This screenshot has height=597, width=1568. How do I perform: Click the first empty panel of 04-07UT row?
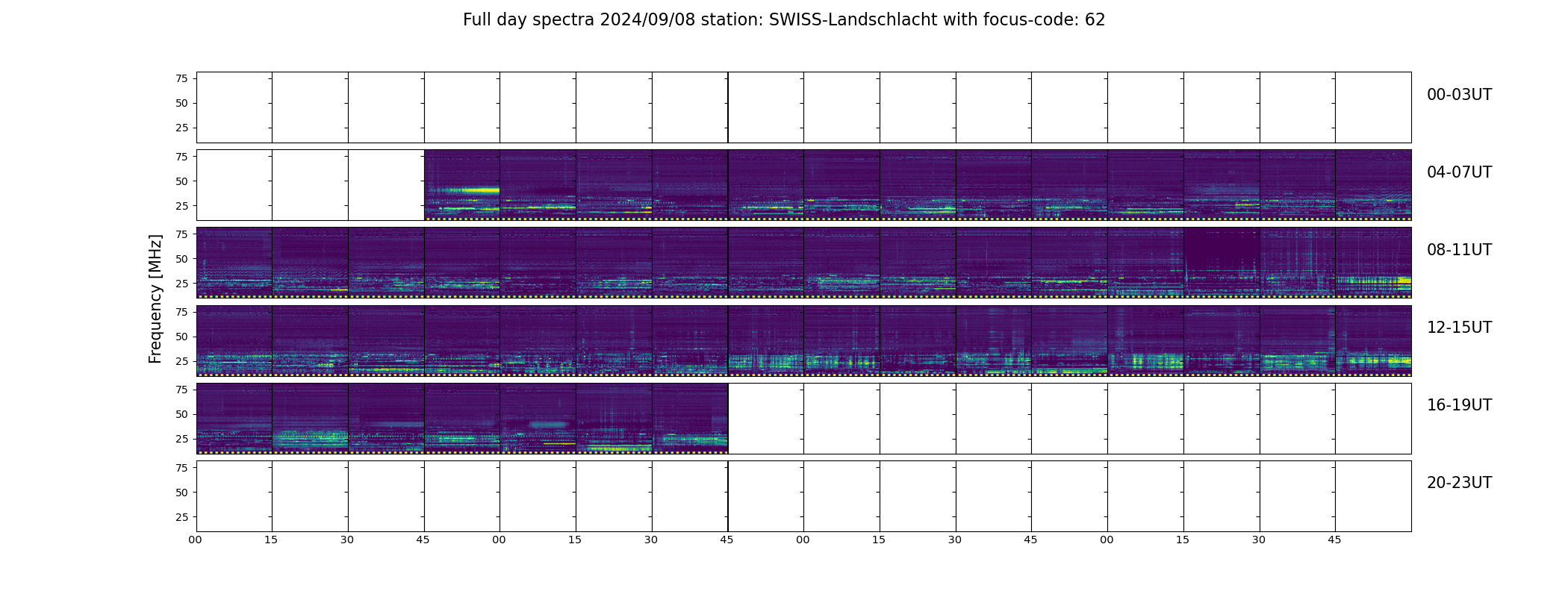234,185
